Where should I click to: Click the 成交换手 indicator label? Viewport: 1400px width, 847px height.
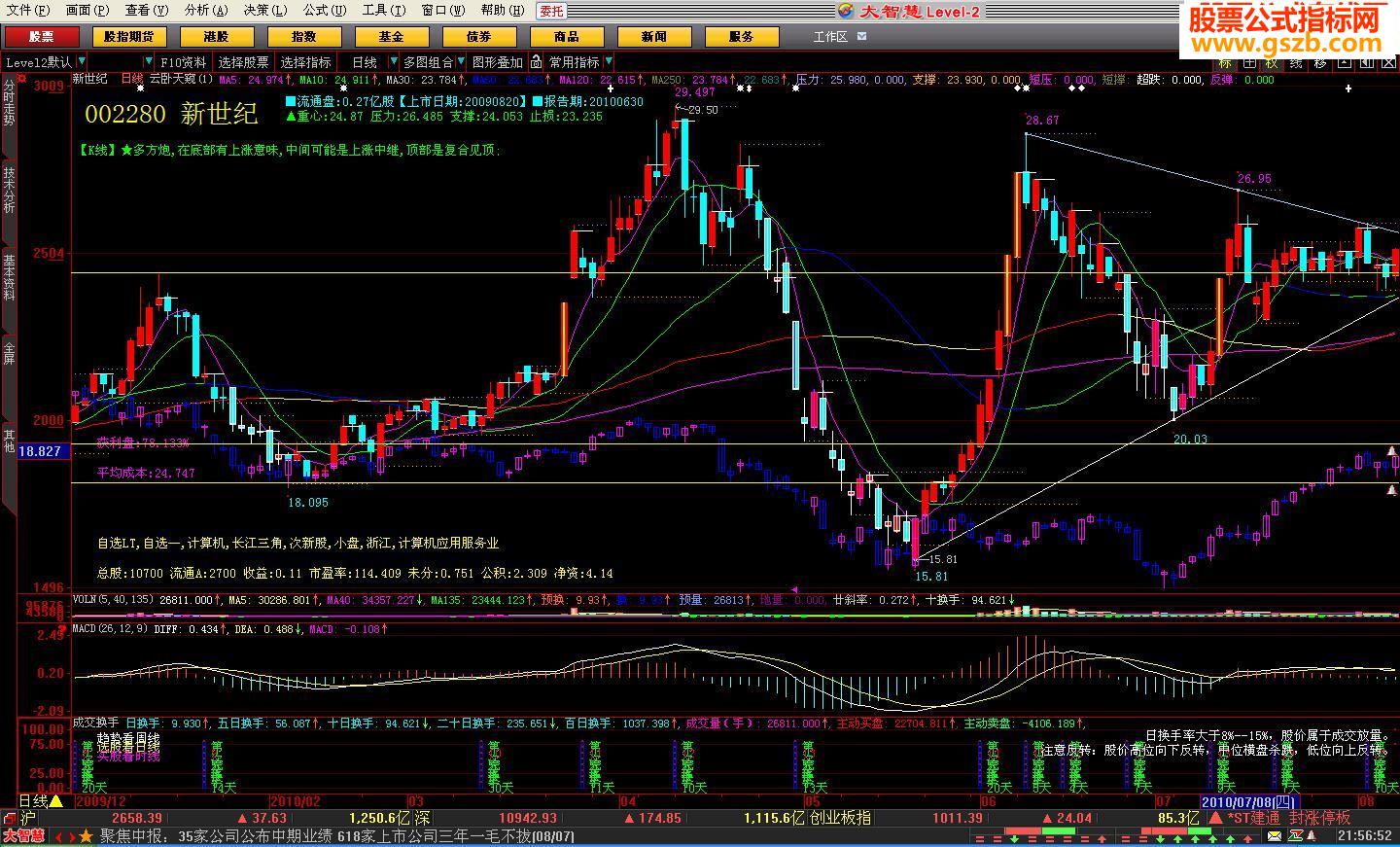point(95,723)
